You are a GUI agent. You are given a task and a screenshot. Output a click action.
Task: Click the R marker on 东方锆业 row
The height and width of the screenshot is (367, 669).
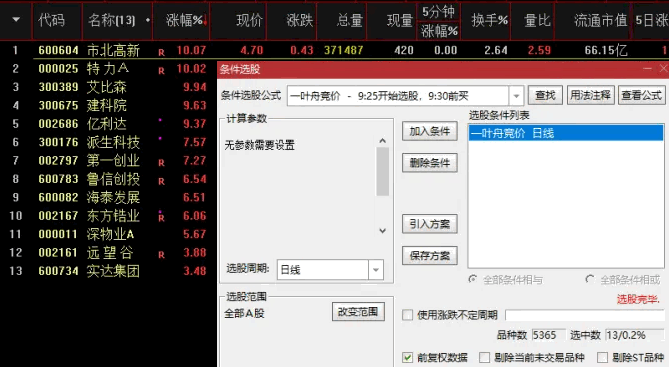pyautogui.click(x=161, y=218)
